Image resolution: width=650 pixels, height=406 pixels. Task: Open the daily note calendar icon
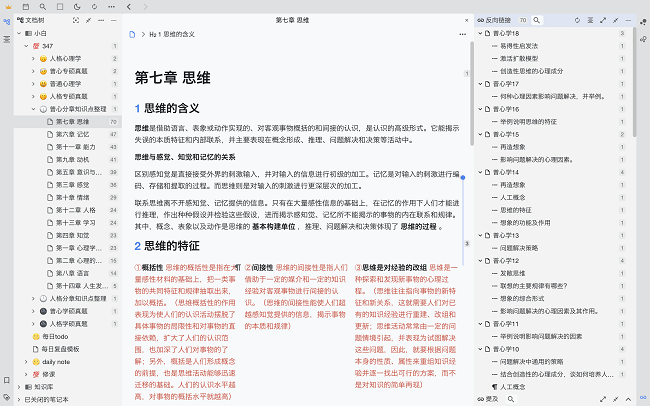tap(26, 7)
